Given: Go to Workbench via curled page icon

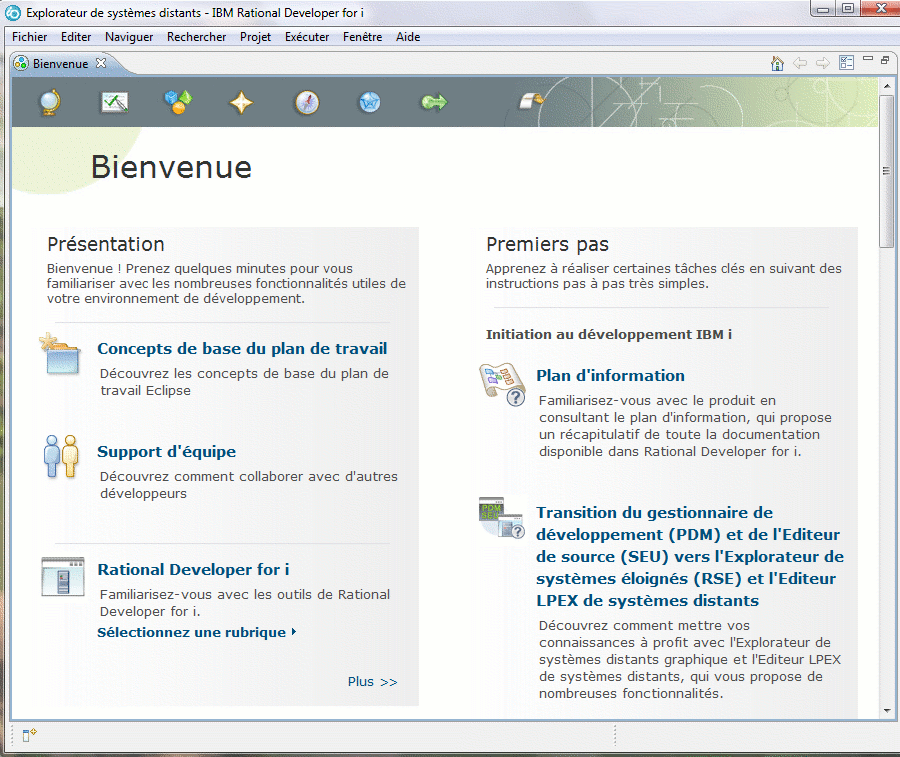Looking at the screenshot, I should (x=532, y=101).
